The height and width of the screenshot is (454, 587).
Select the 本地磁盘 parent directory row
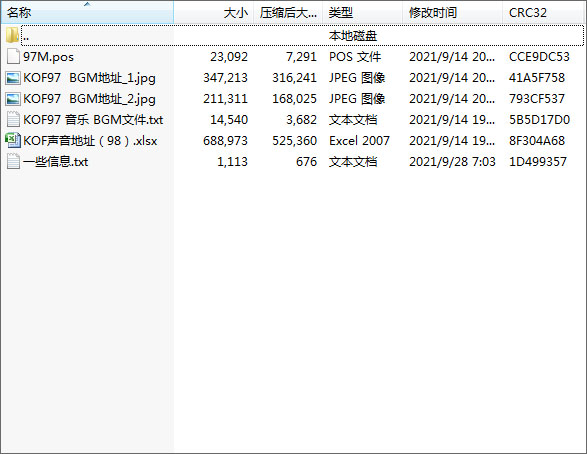point(302,36)
